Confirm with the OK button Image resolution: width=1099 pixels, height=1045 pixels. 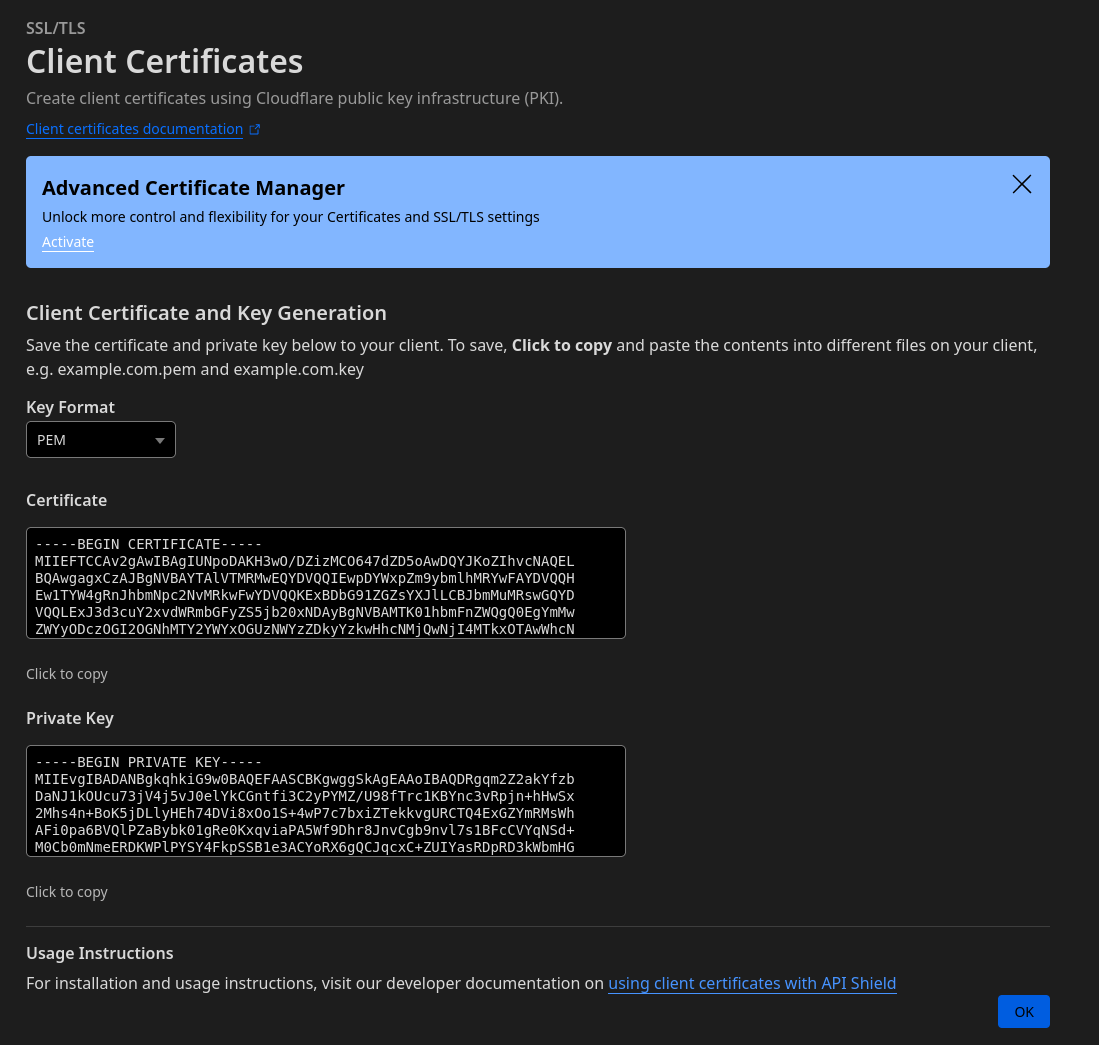tap(1023, 1011)
